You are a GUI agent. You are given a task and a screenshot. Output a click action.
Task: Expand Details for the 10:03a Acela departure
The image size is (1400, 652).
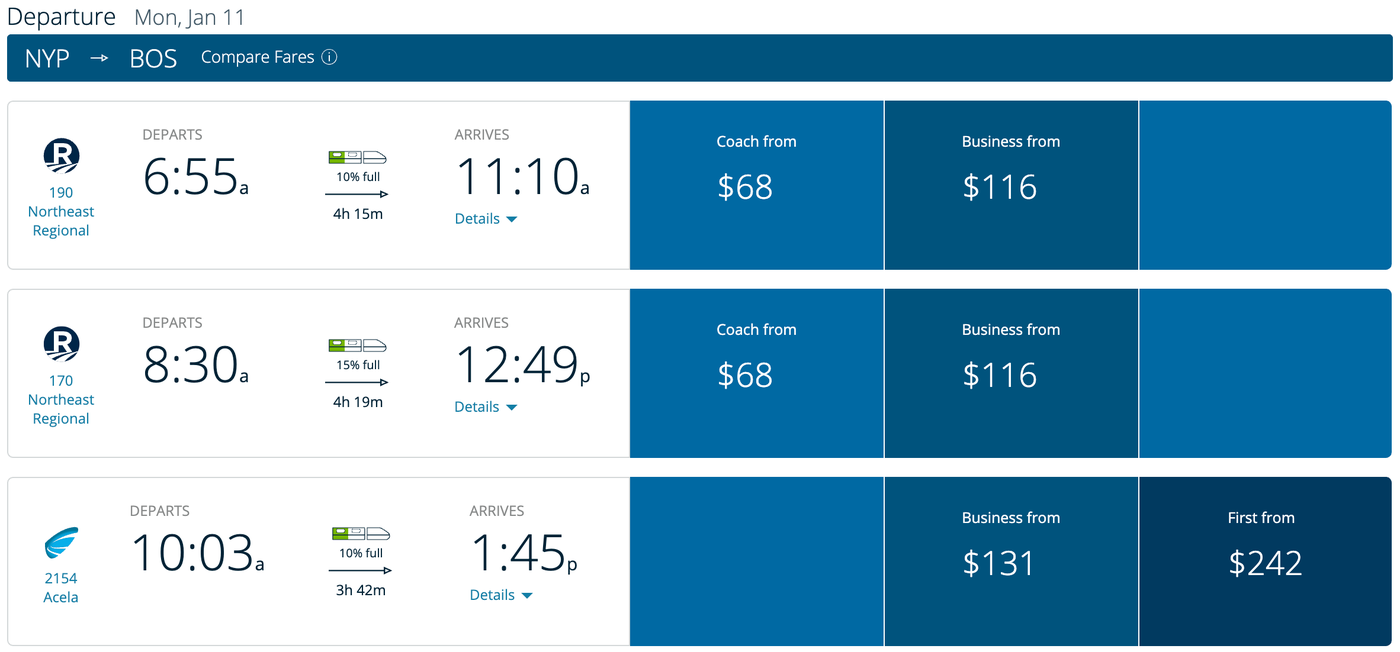(500, 594)
